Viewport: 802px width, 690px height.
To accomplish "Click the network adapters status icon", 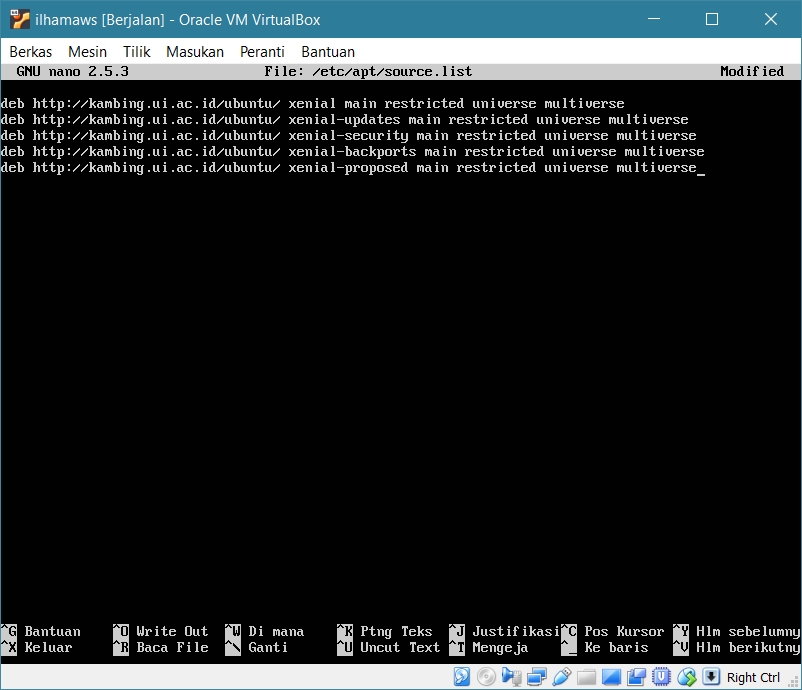I will click(x=536, y=677).
